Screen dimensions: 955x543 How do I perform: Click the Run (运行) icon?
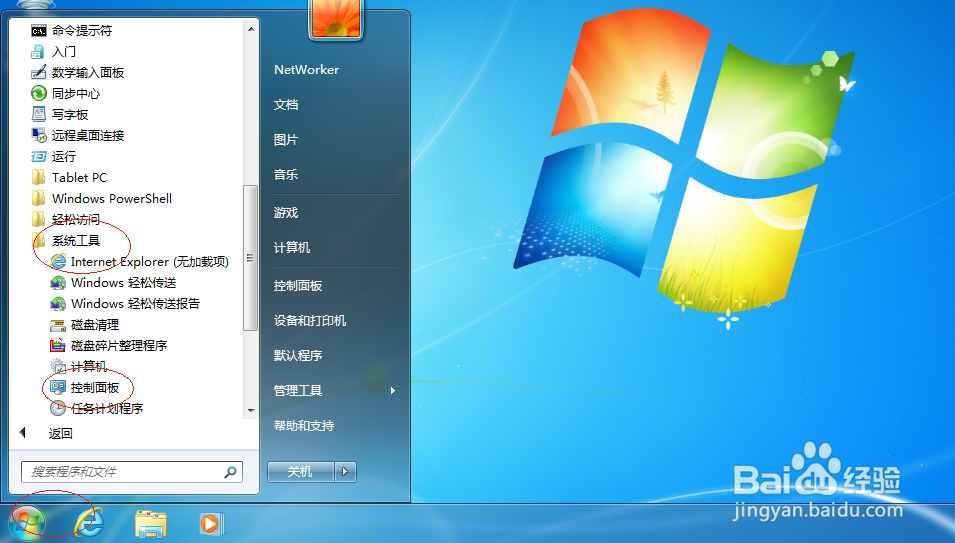coord(38,156)
